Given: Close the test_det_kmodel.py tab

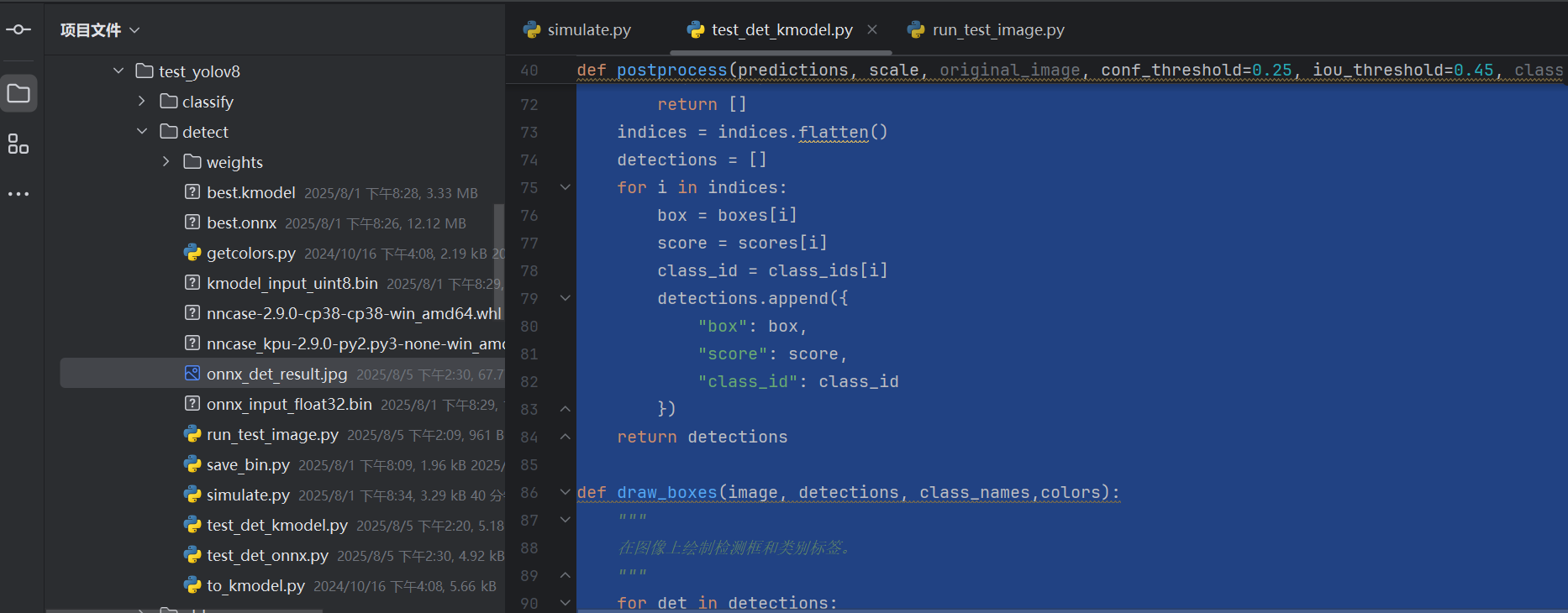Looking at the screenshot, I should click(x=872, y=30).
